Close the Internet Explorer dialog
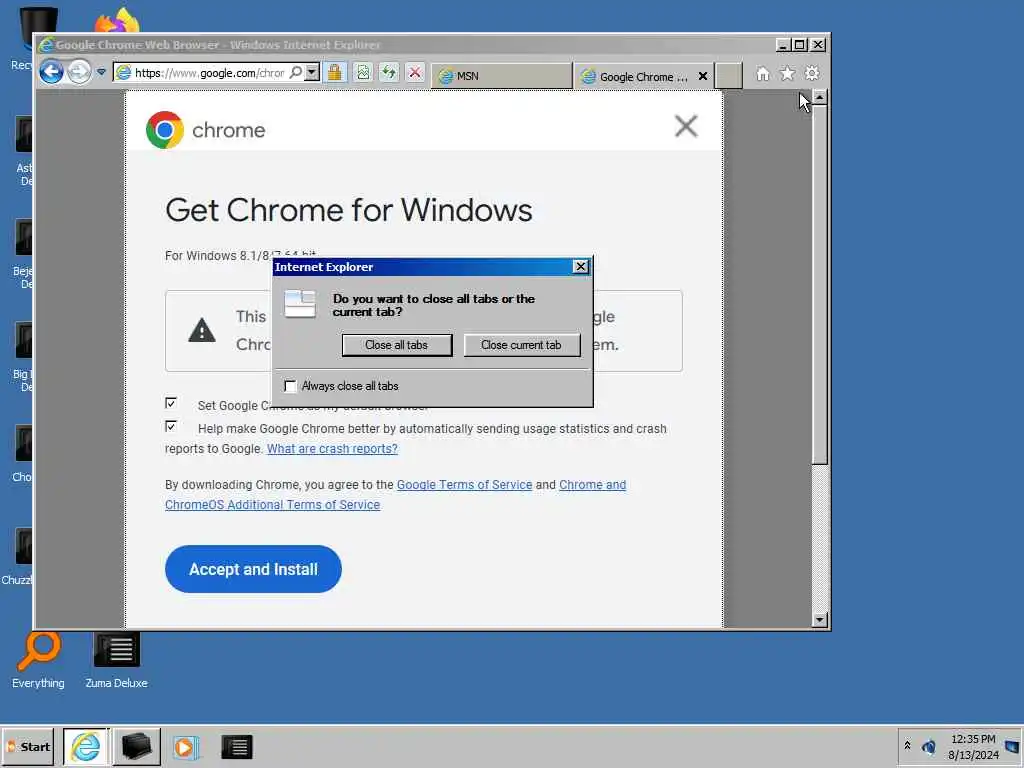Screen dimensions: 1024x768 581,266
